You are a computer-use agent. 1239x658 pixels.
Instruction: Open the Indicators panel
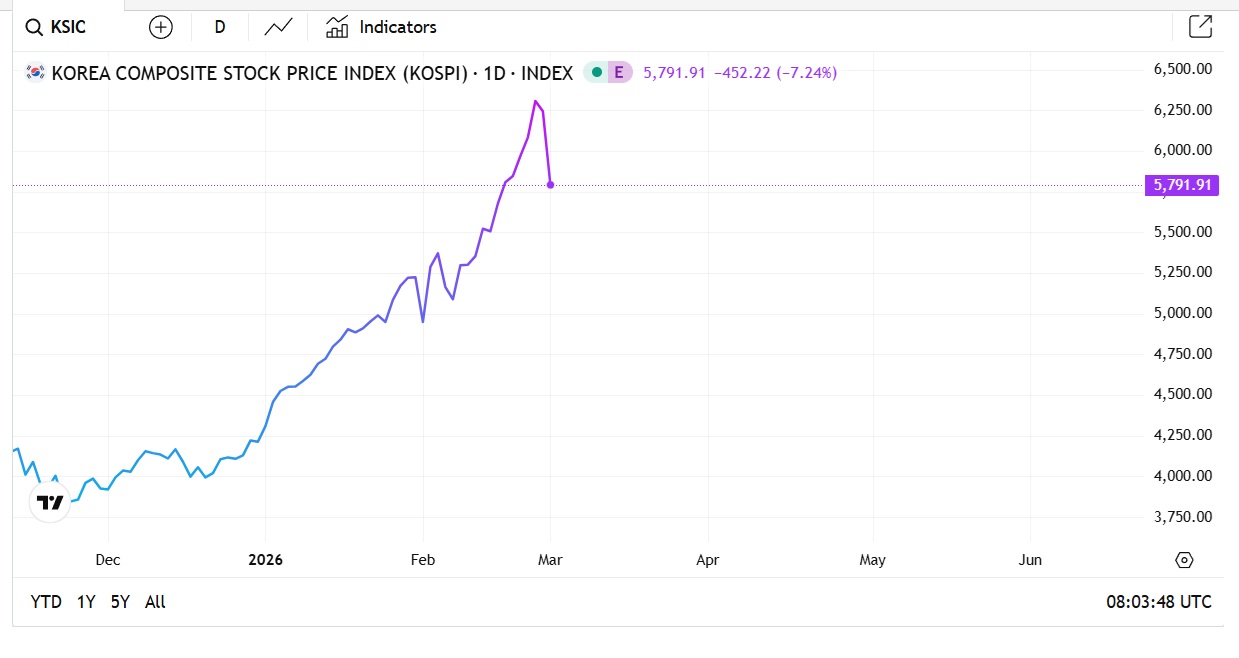[382, 27]
